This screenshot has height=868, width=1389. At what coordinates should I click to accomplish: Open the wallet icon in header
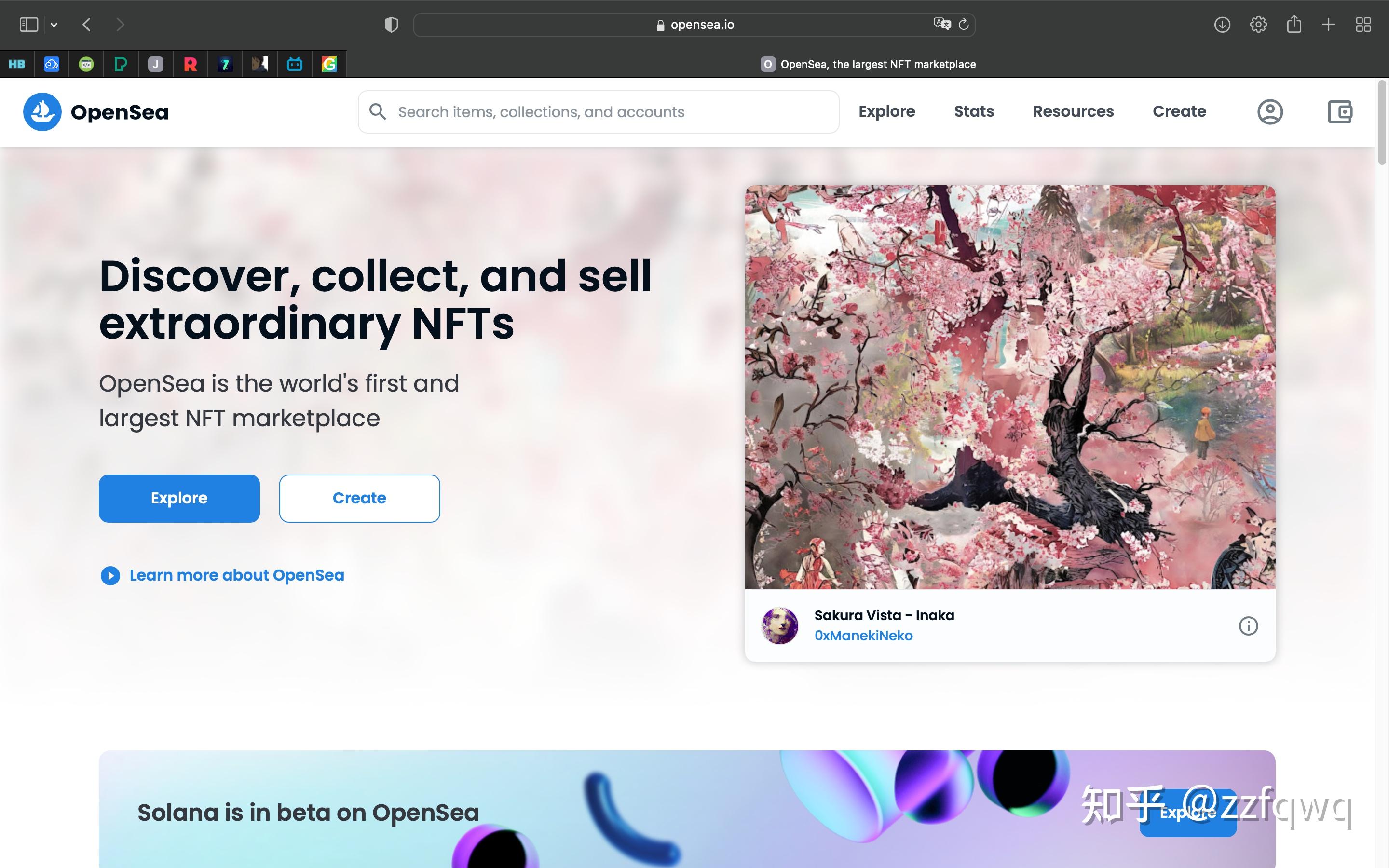1340,111
